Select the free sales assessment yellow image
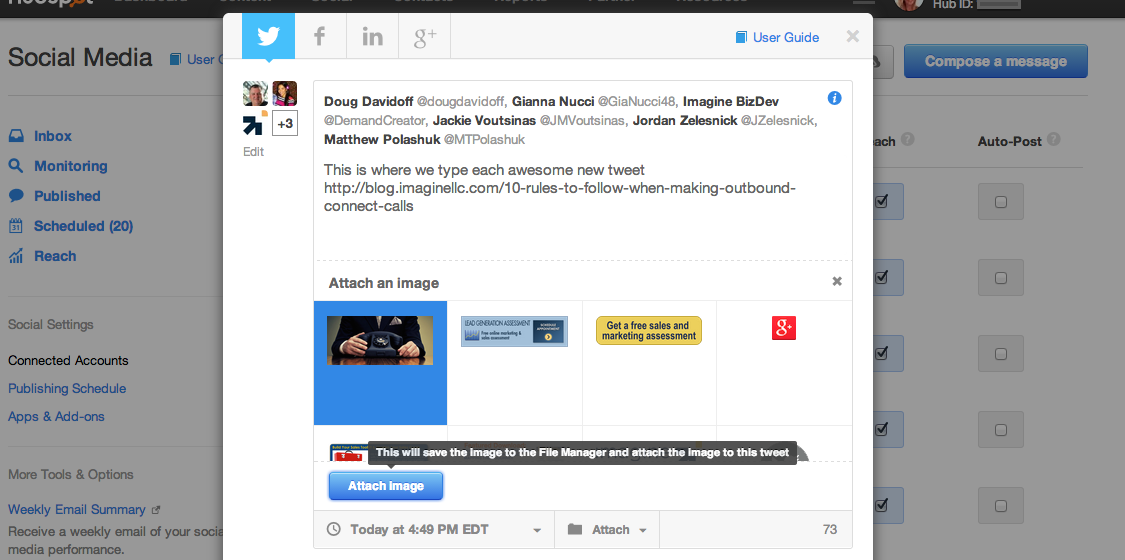The width and height of the screenshot is (1125, 560). 649,331
